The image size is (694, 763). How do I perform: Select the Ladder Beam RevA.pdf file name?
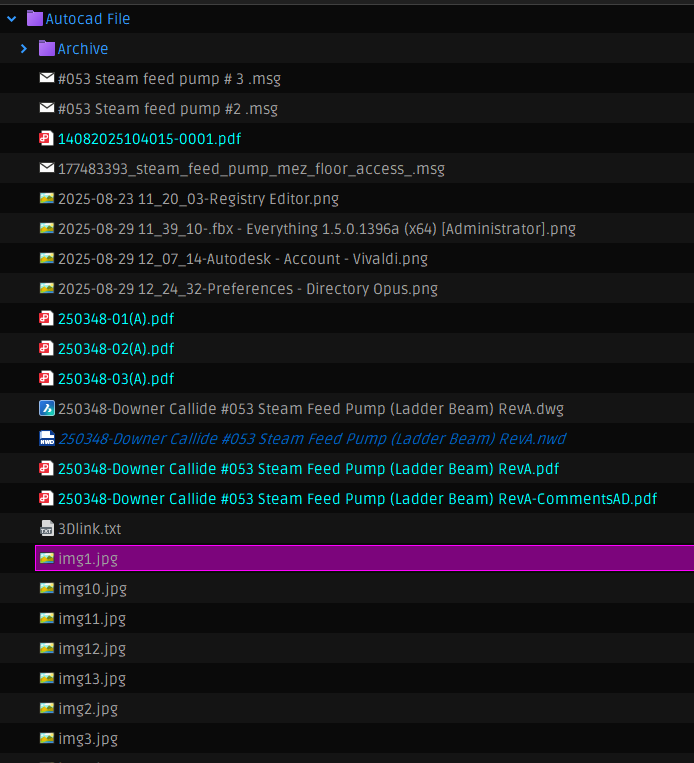pos(309,469)
